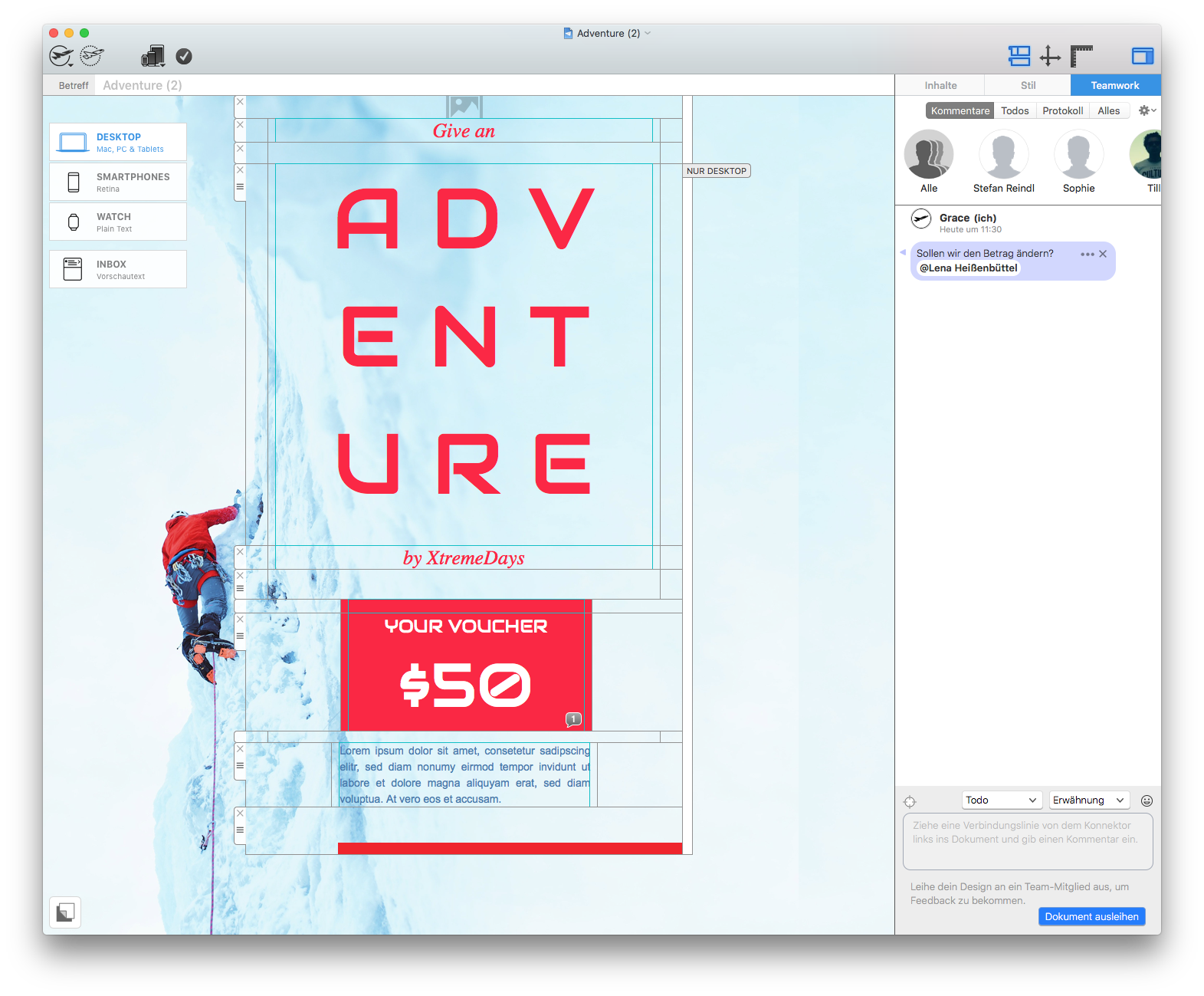Viewport: 1204px width, 996px height.
Task: Open the emoji picker smiley
Action: (1147, 800)
